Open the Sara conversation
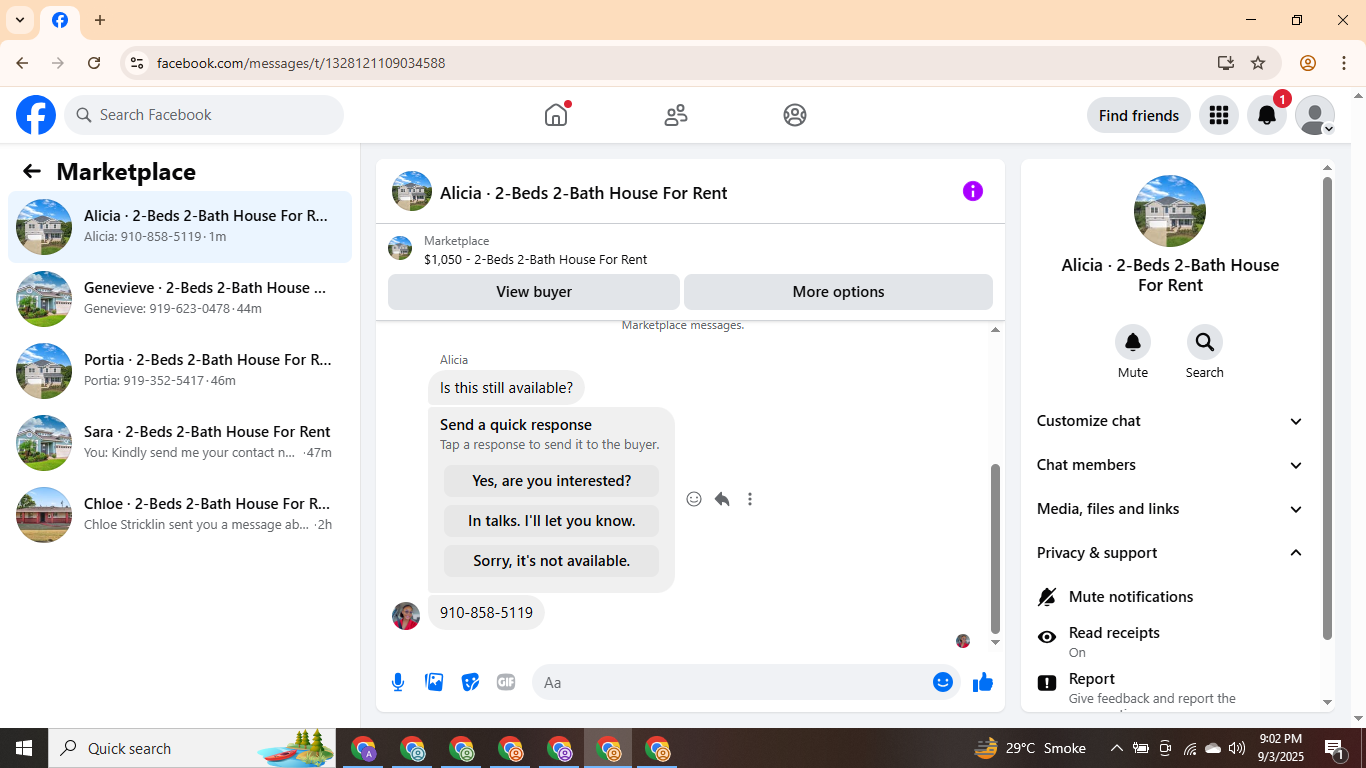The image size is (1366, 768). [x=180, y=443]
